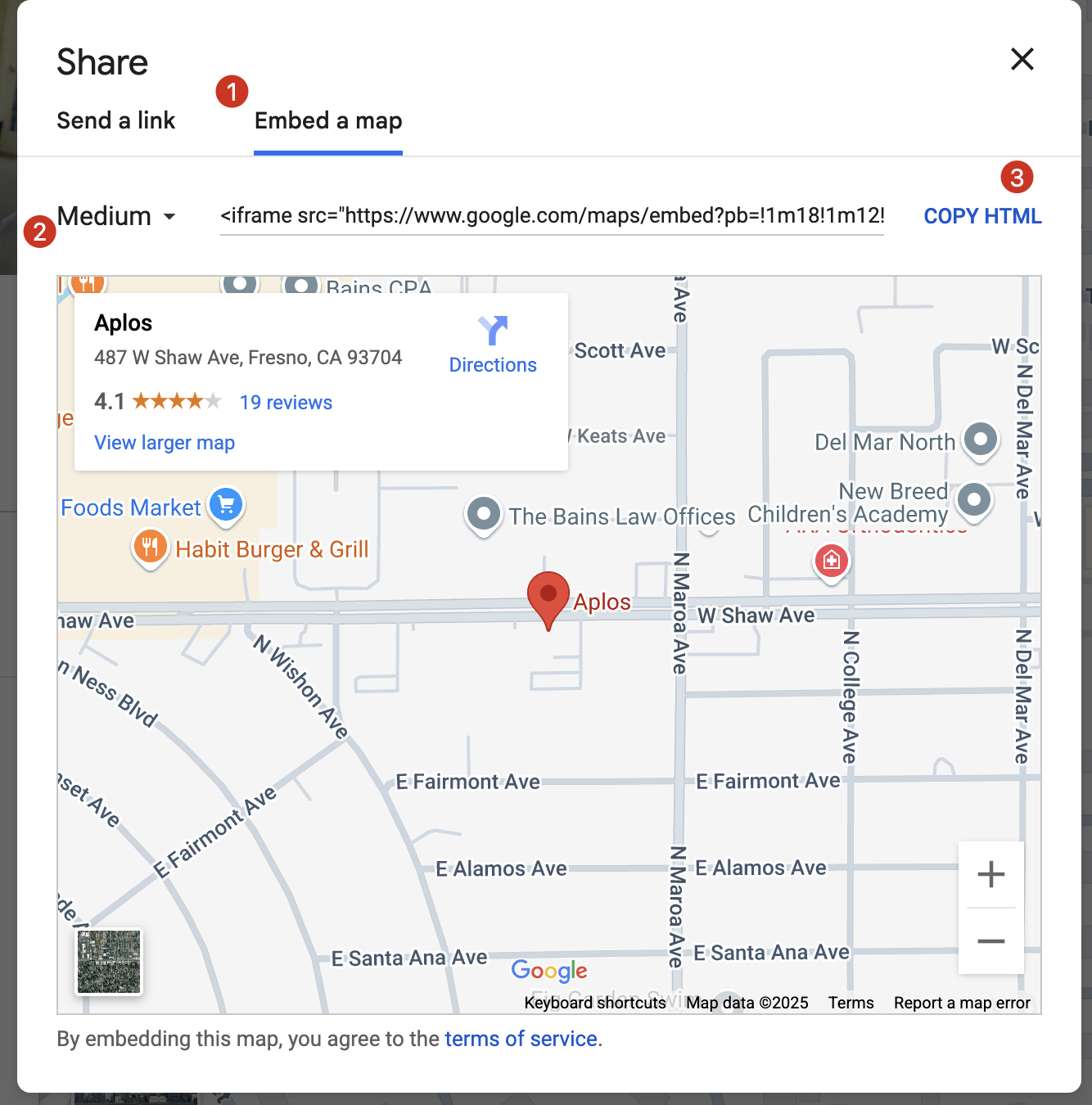
Task: Click the 4.1 star rating
Action: 158,401
